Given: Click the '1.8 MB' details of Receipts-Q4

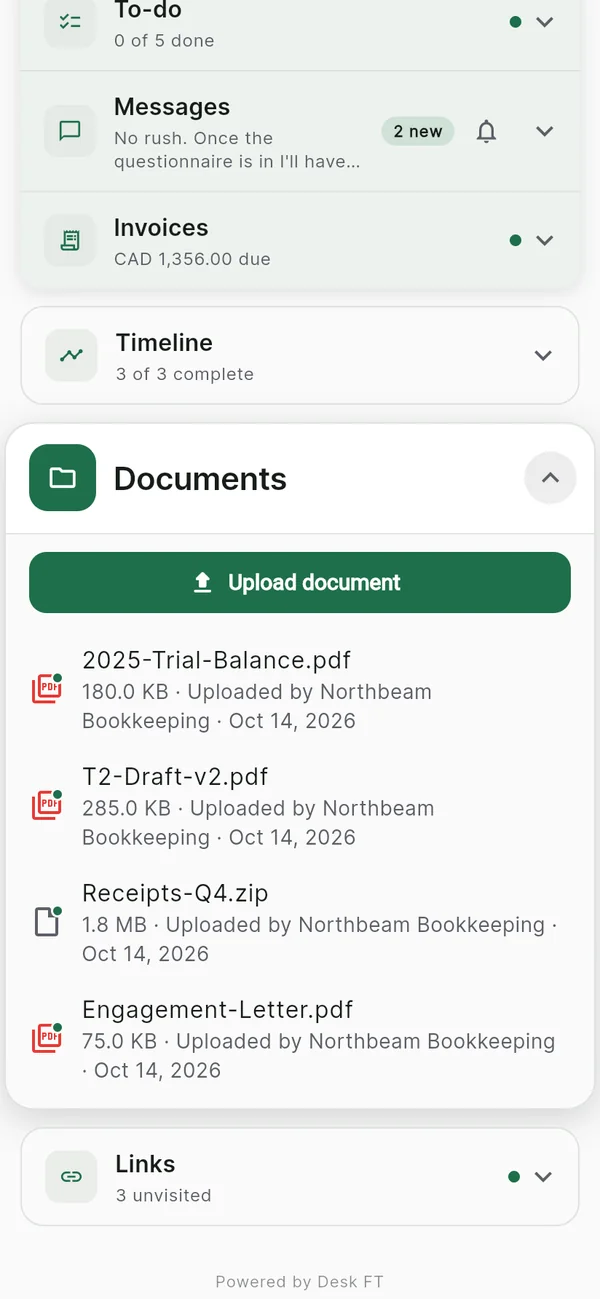Looking at the screenshot, I should 319,939.
